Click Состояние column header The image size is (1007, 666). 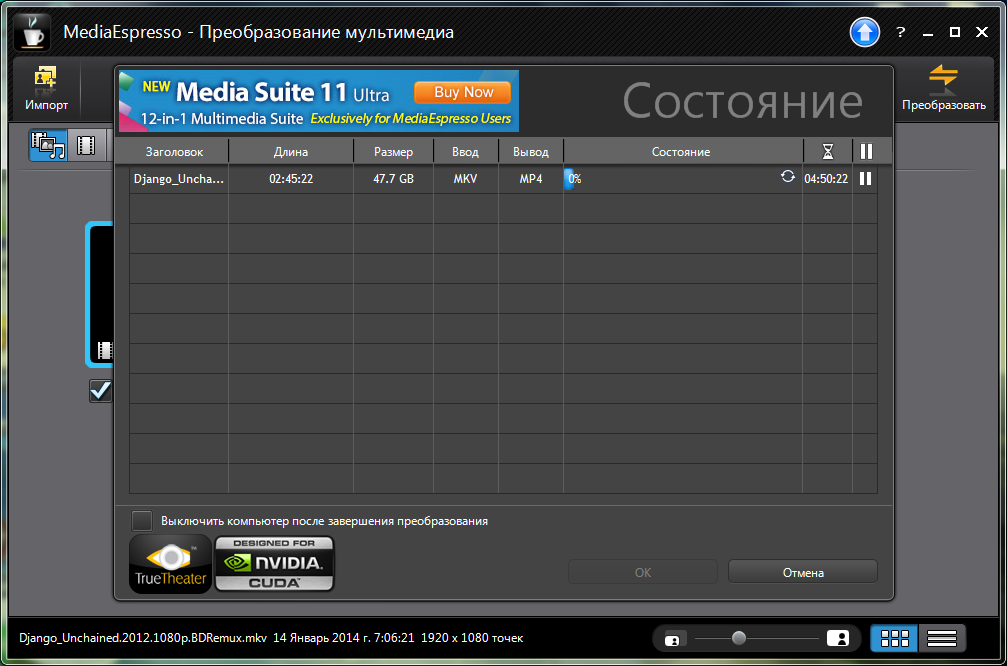pyautogui.click(x=681, y=152)
